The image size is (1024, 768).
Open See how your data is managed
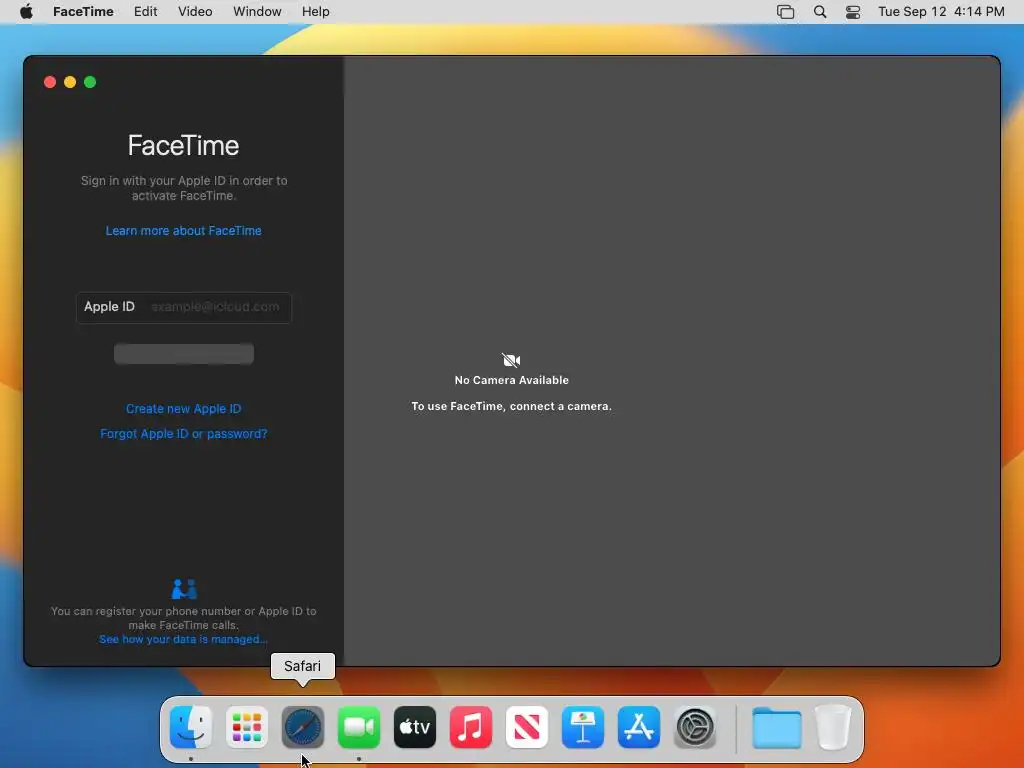tap(184, 639)
